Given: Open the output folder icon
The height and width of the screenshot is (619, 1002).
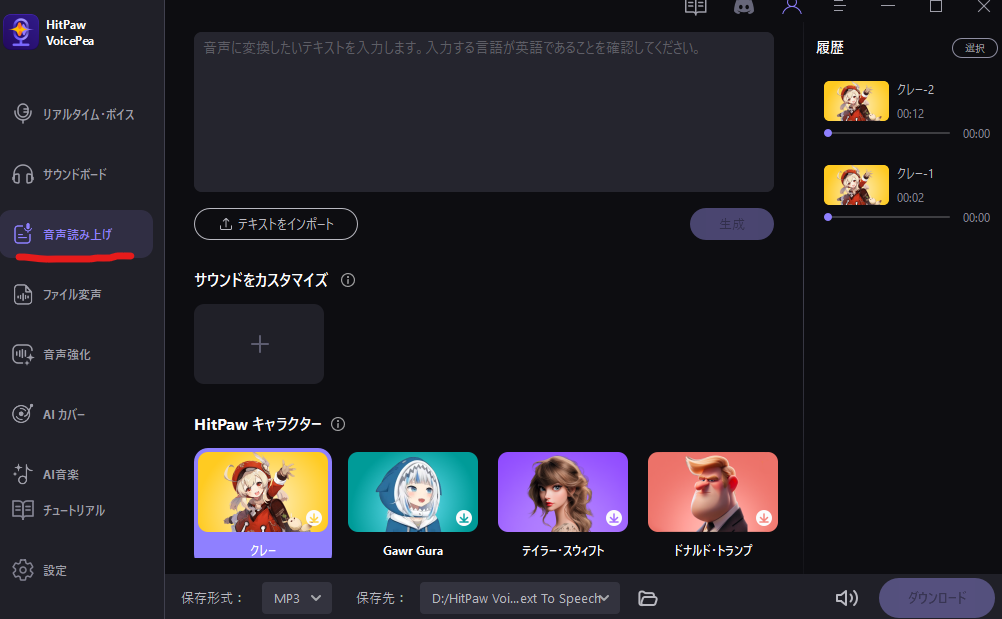Looking at the screenshot, I should 647,598.
